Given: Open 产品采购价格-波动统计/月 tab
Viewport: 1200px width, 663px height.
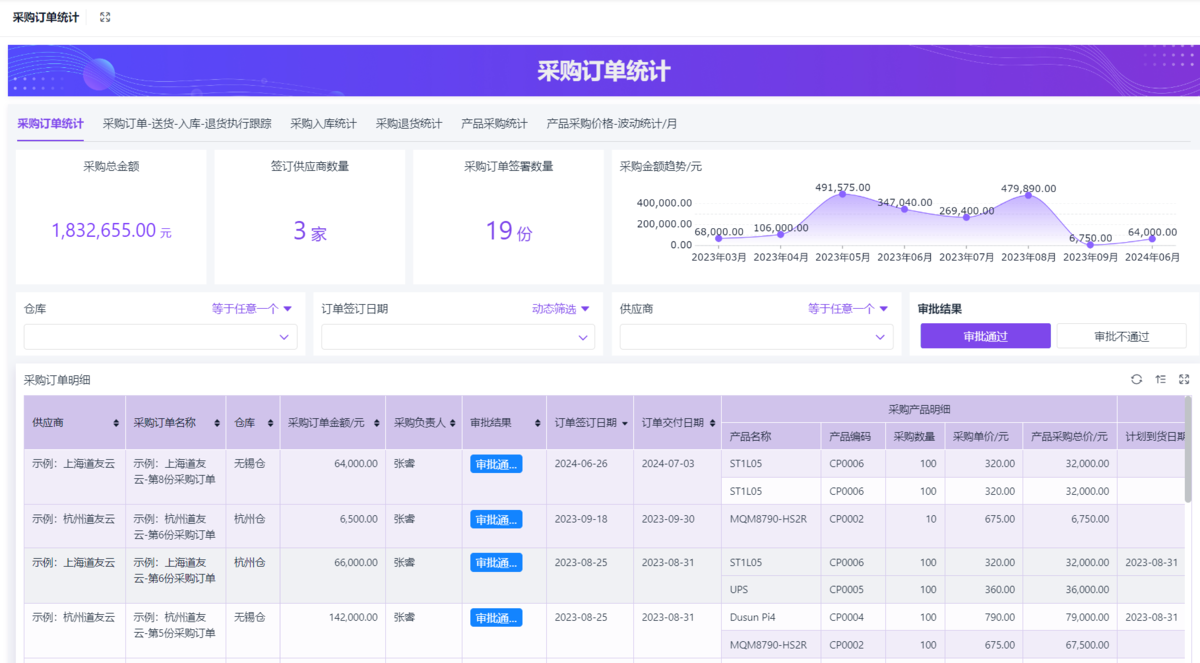Looking at the screenshot, I should pyautogui.click(x=611, y=124).
